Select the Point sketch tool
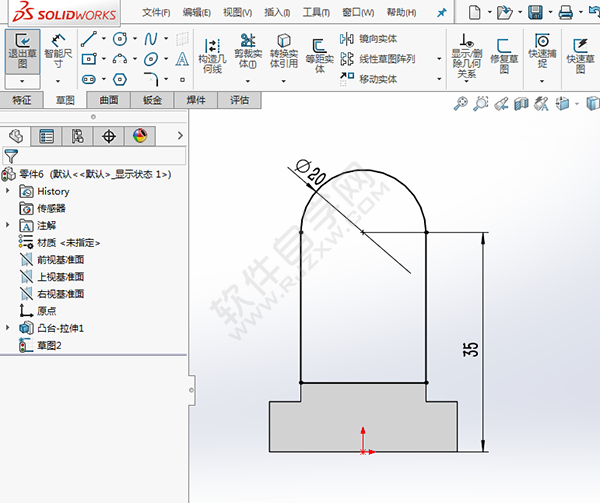This screenshot has height=503, width=600. tap(183, 80)
